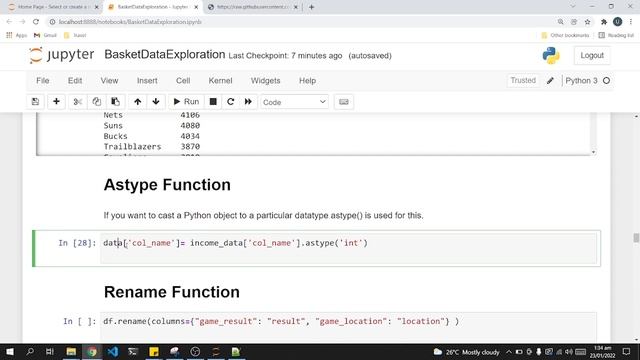Open the Kernel menu
640x360 pixels.
click(220, 81)
